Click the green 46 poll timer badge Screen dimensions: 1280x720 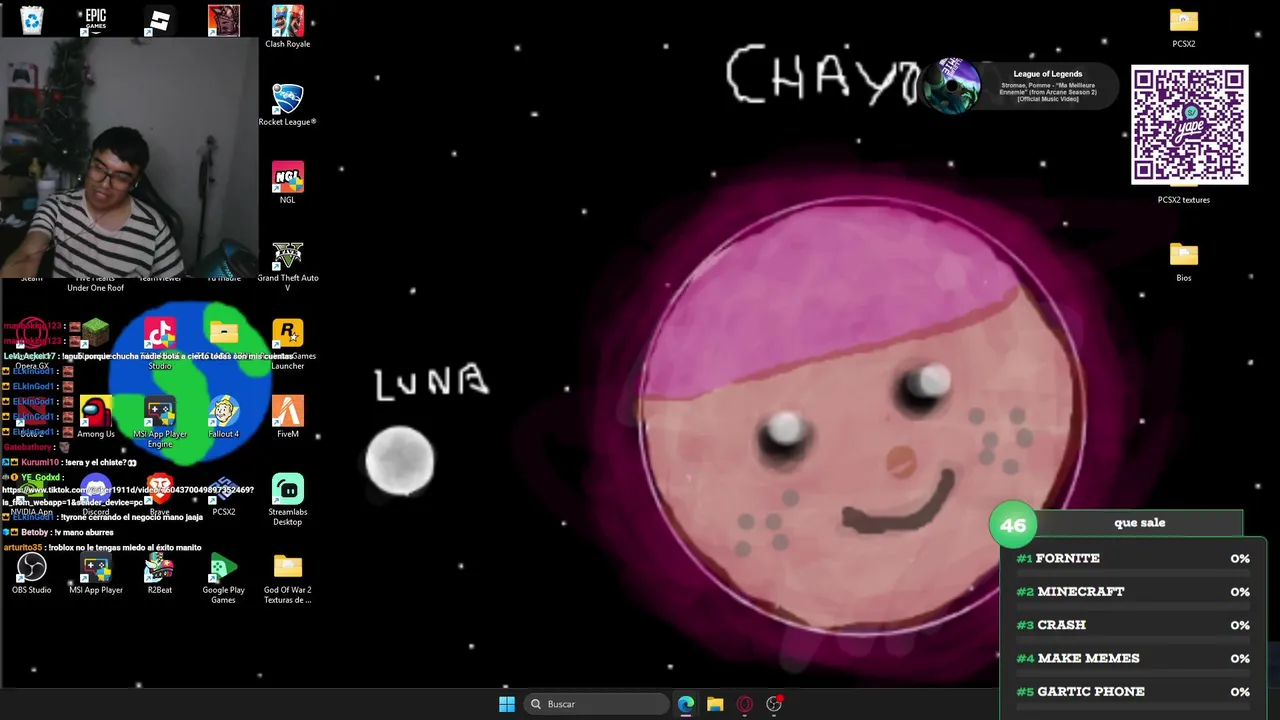[x=1013, y=525]
